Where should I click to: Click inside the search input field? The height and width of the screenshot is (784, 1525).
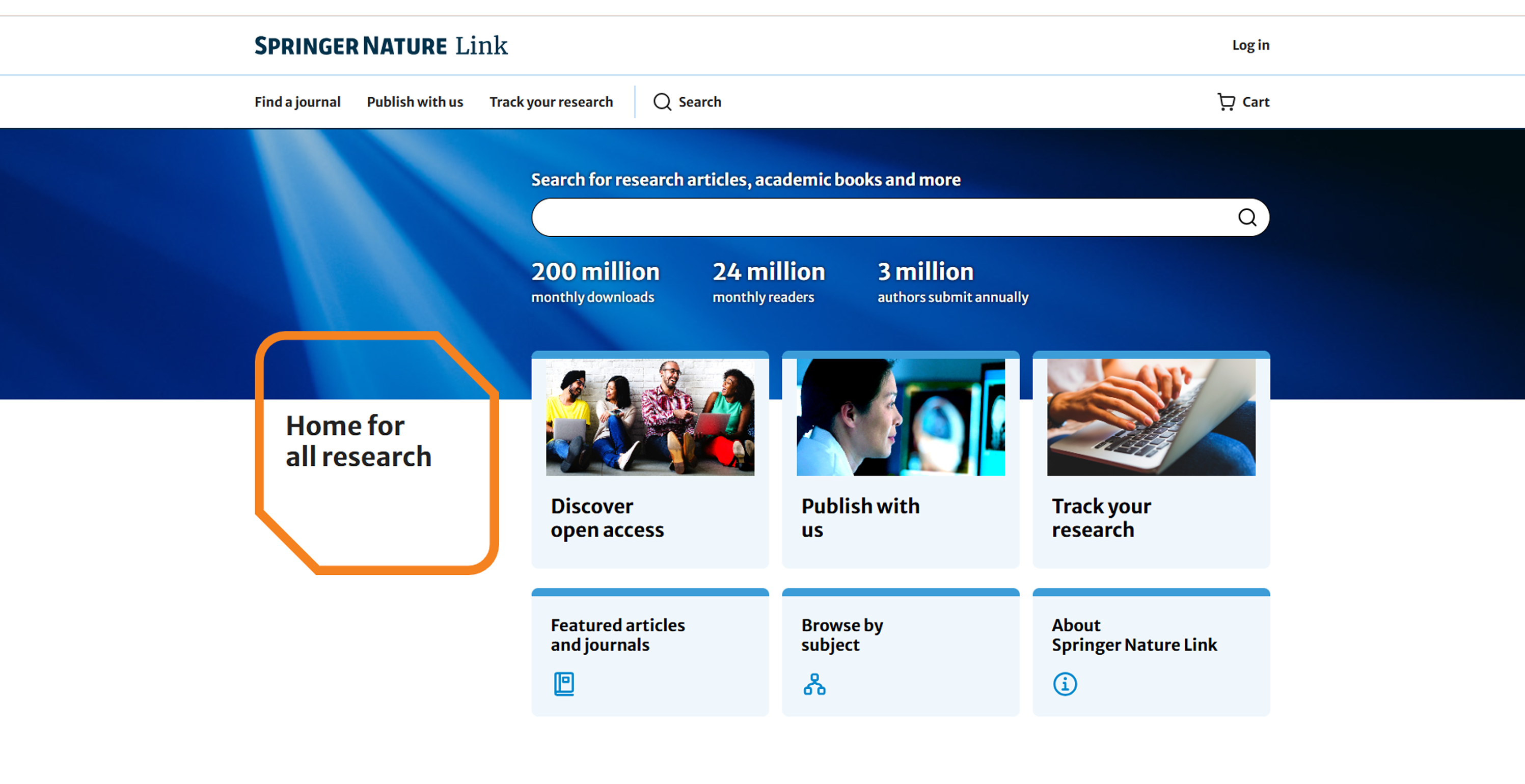point(858,217)
